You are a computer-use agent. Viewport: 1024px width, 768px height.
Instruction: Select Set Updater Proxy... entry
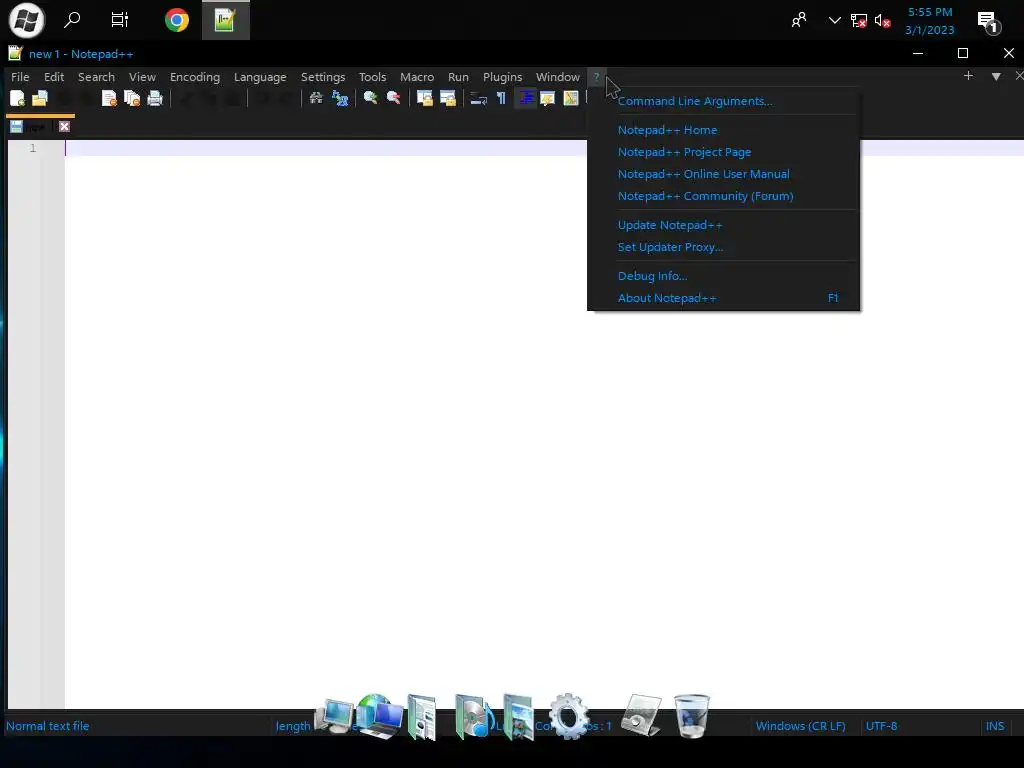pos(723,247)
